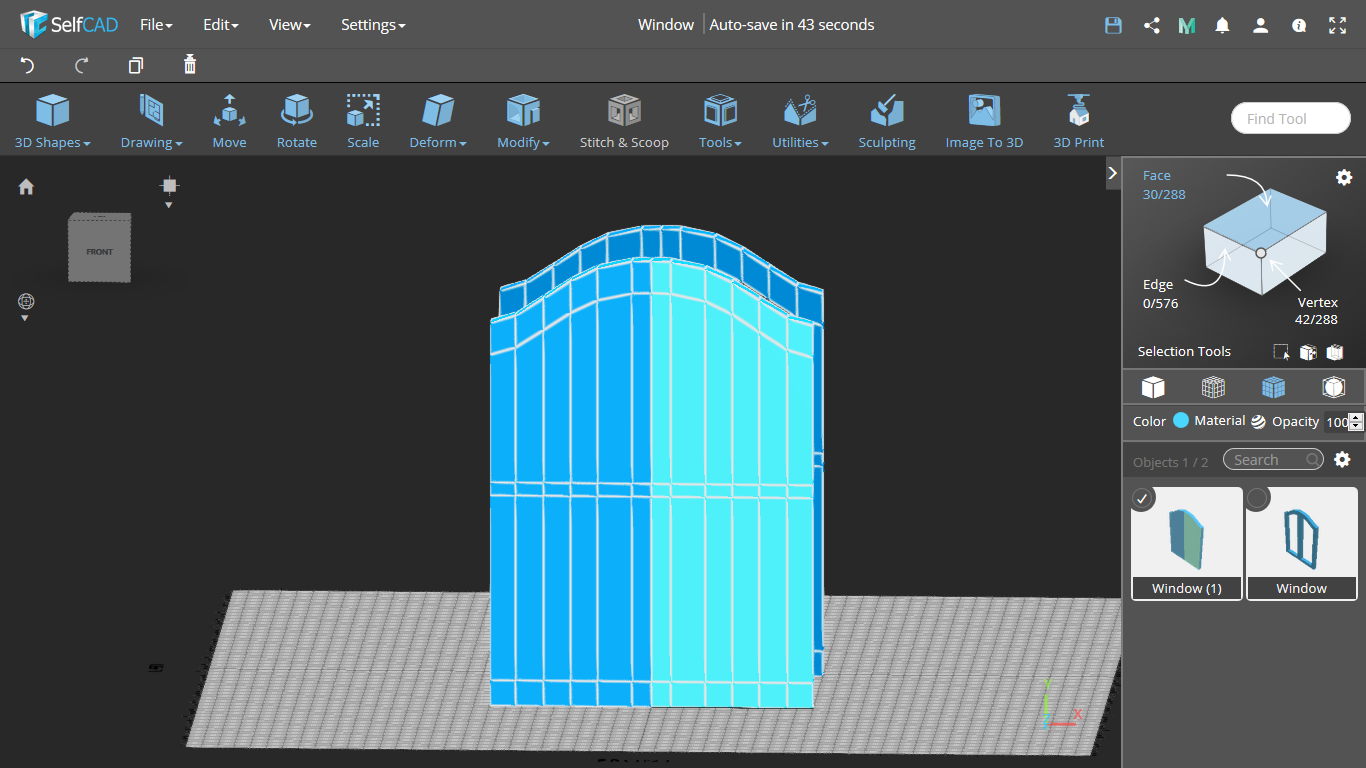Expand the Drawing dropdown
Viewport: 1366px width, 768px height.
151,121
